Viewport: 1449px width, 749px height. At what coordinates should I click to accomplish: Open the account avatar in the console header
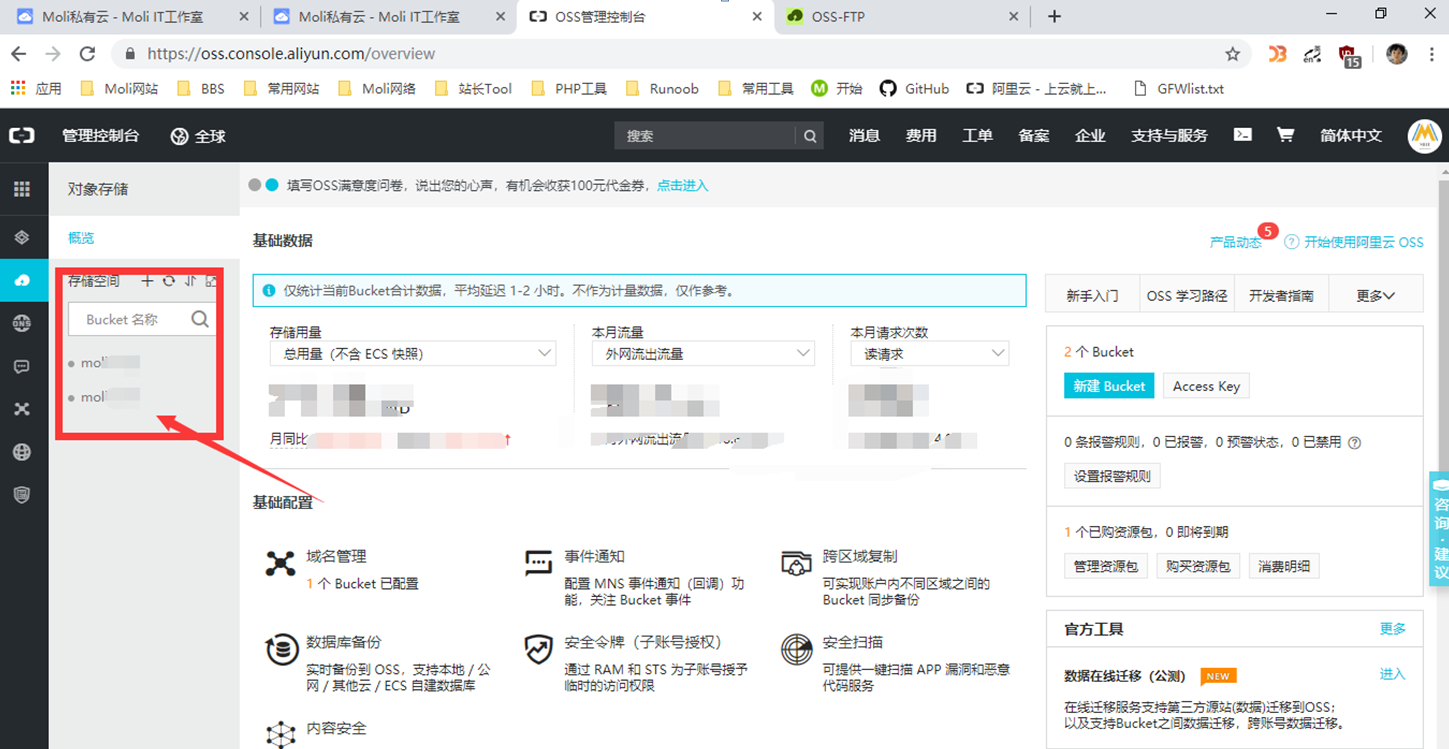[1424, 135]
